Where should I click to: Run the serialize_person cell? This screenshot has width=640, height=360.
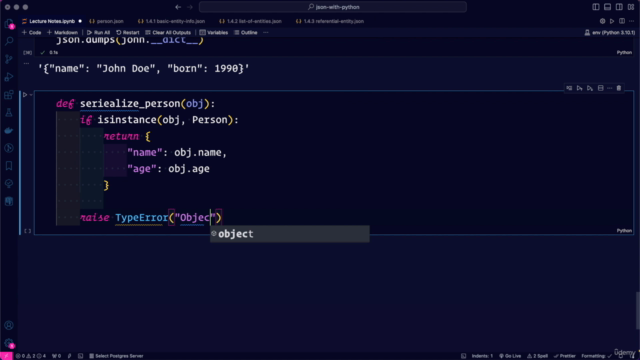tap(25, 95)
